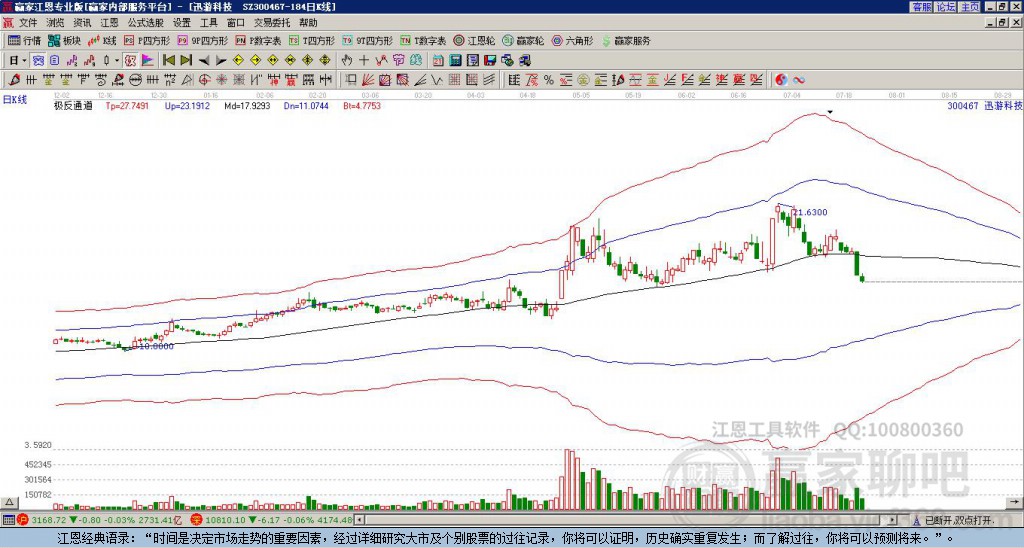
Task: Click the grid icon in status bar
Action: (x=8, y=520)
